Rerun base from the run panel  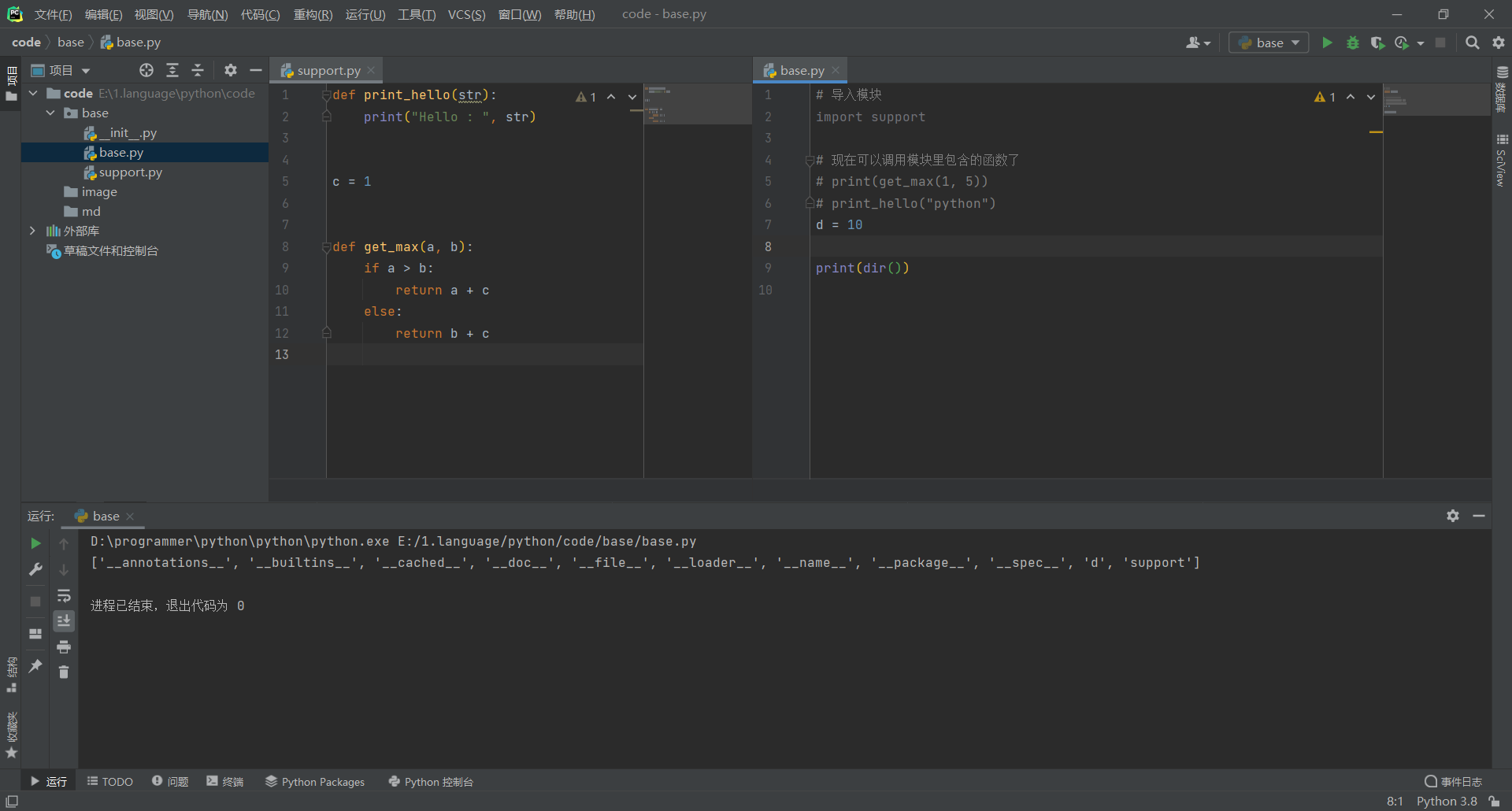pyautogui.click(x=35, y=543)
